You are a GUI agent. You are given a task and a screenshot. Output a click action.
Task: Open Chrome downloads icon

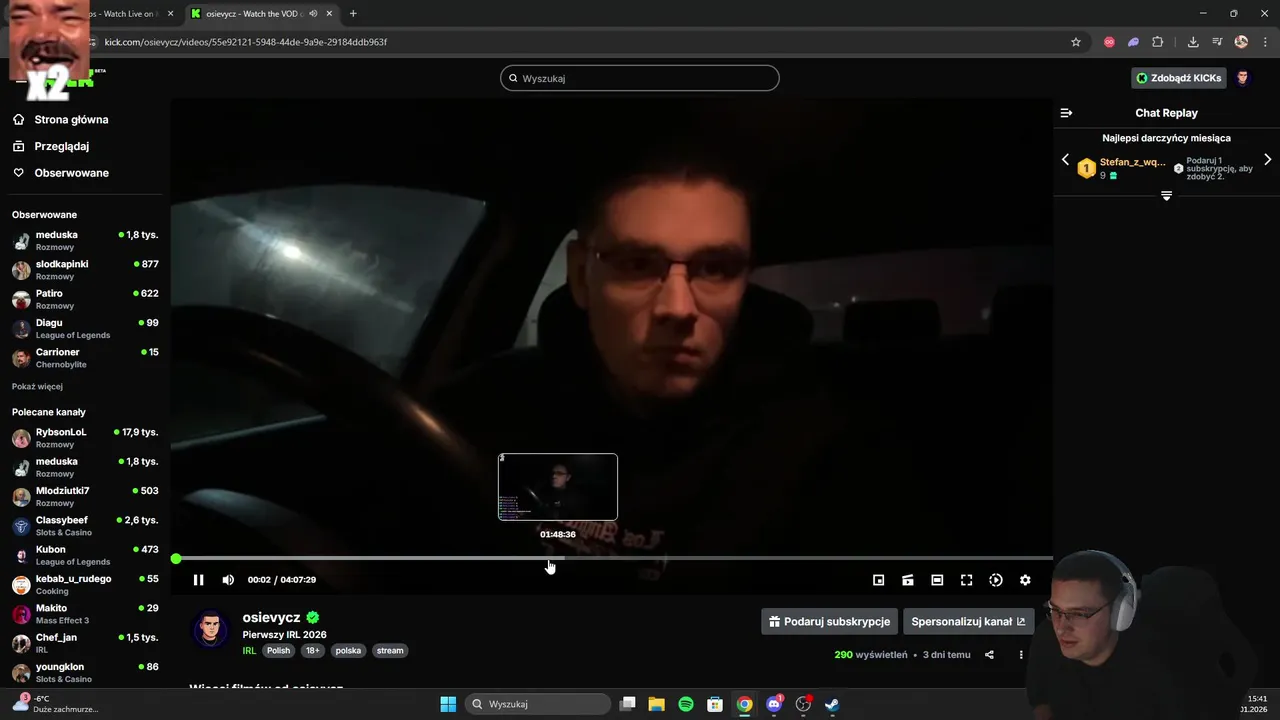pyautogui.click(x=1193, y=42)
